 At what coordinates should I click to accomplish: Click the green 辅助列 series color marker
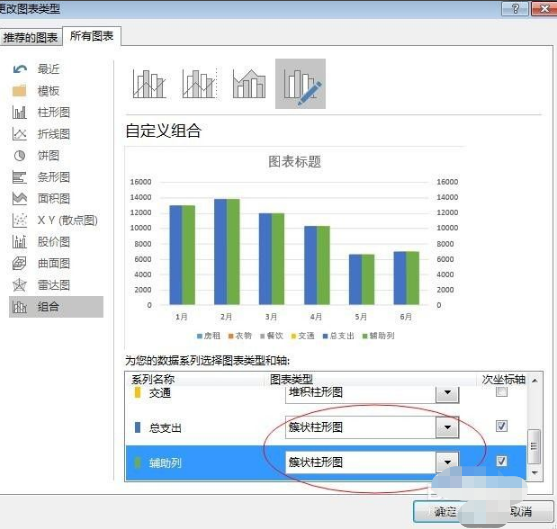[x=137, y=462]
